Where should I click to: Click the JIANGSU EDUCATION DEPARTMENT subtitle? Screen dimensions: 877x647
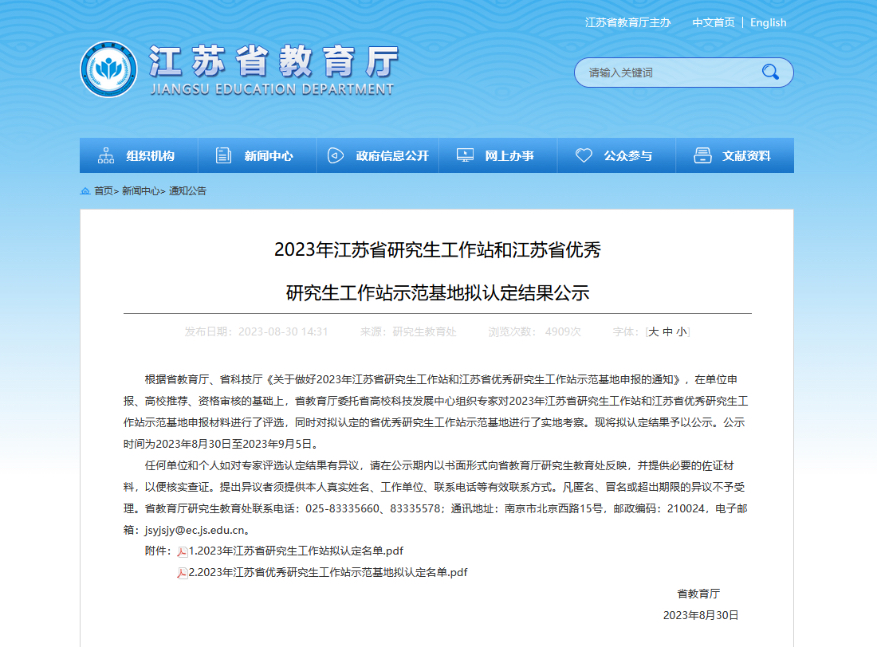(x=272, y=89)
